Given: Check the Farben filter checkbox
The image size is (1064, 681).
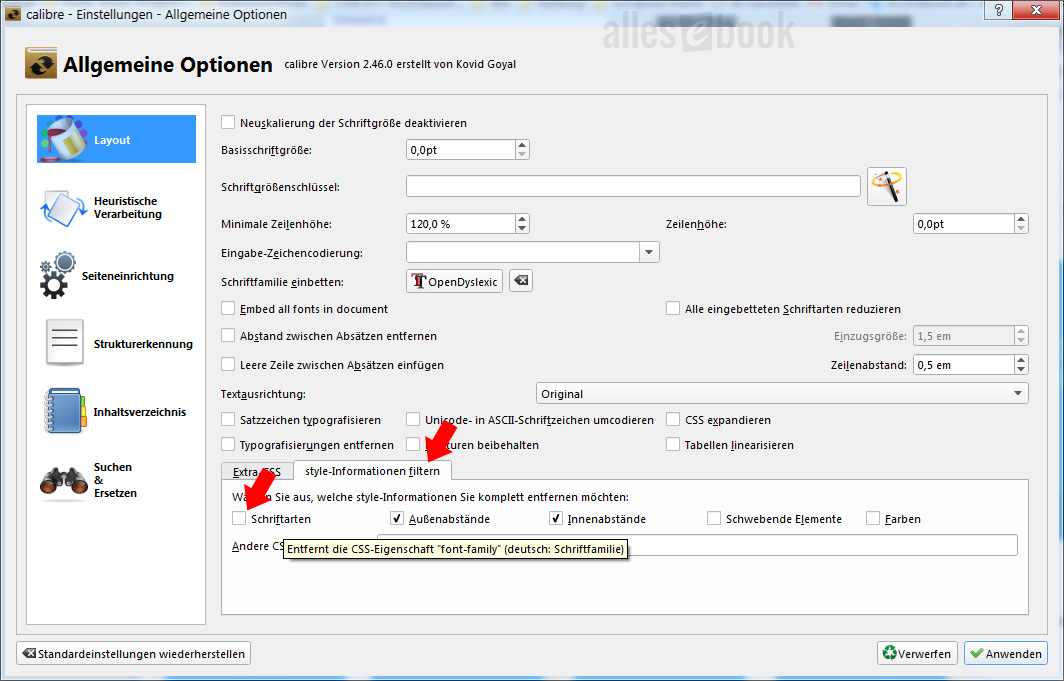Looking at the screenshot, I should 873,518.
